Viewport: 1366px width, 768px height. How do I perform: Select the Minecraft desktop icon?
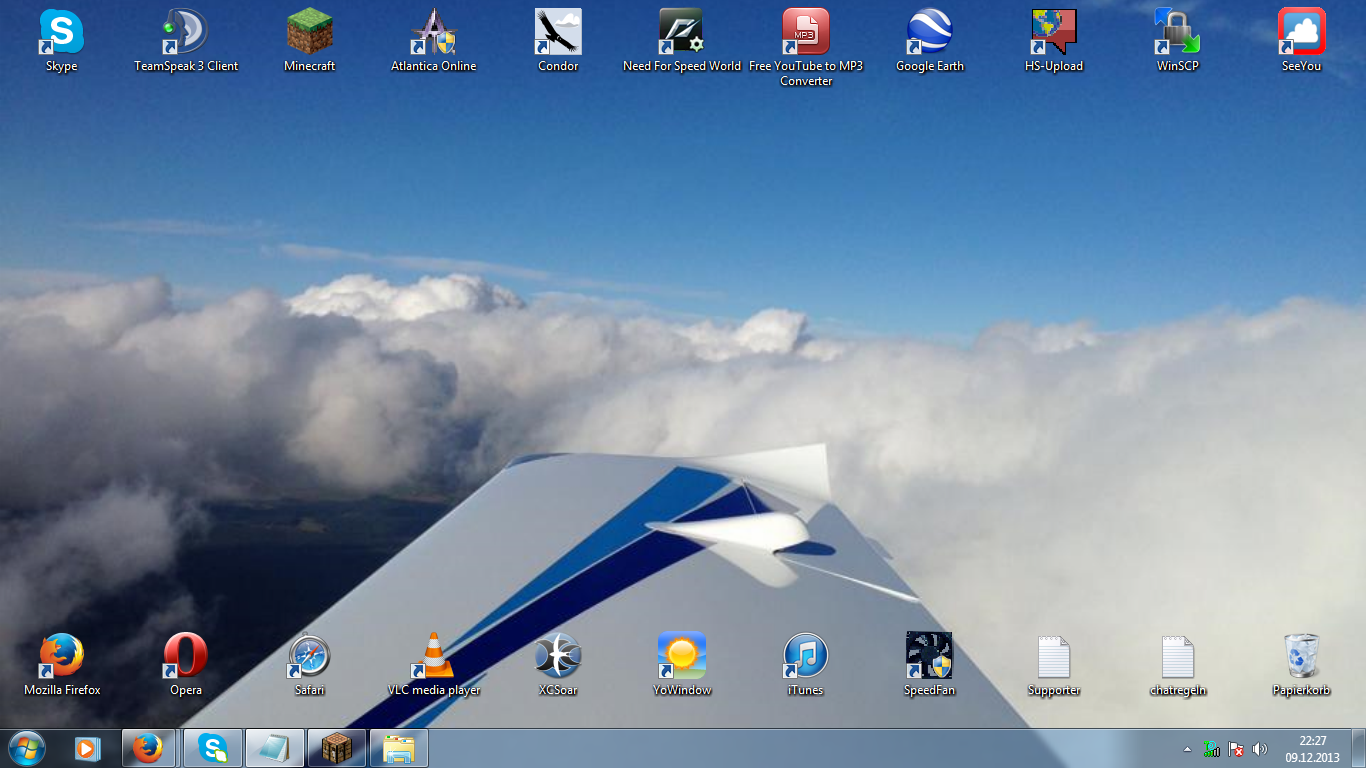pyautogui.click(x=309, y=33)
